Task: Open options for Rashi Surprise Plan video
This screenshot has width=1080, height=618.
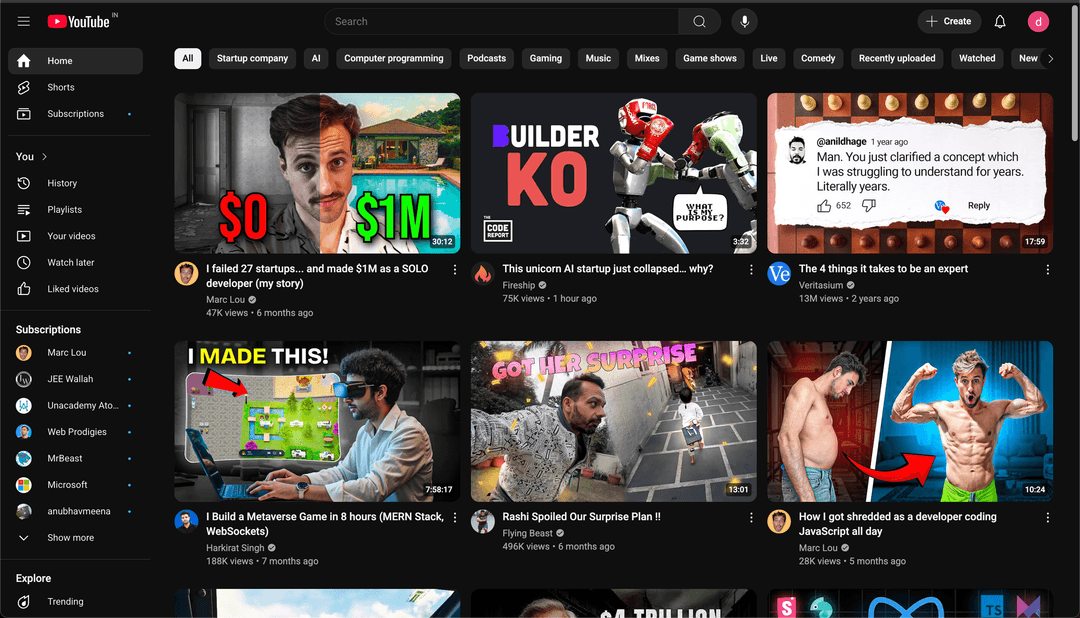Action: pyautogui.click(x=751, y=518)
